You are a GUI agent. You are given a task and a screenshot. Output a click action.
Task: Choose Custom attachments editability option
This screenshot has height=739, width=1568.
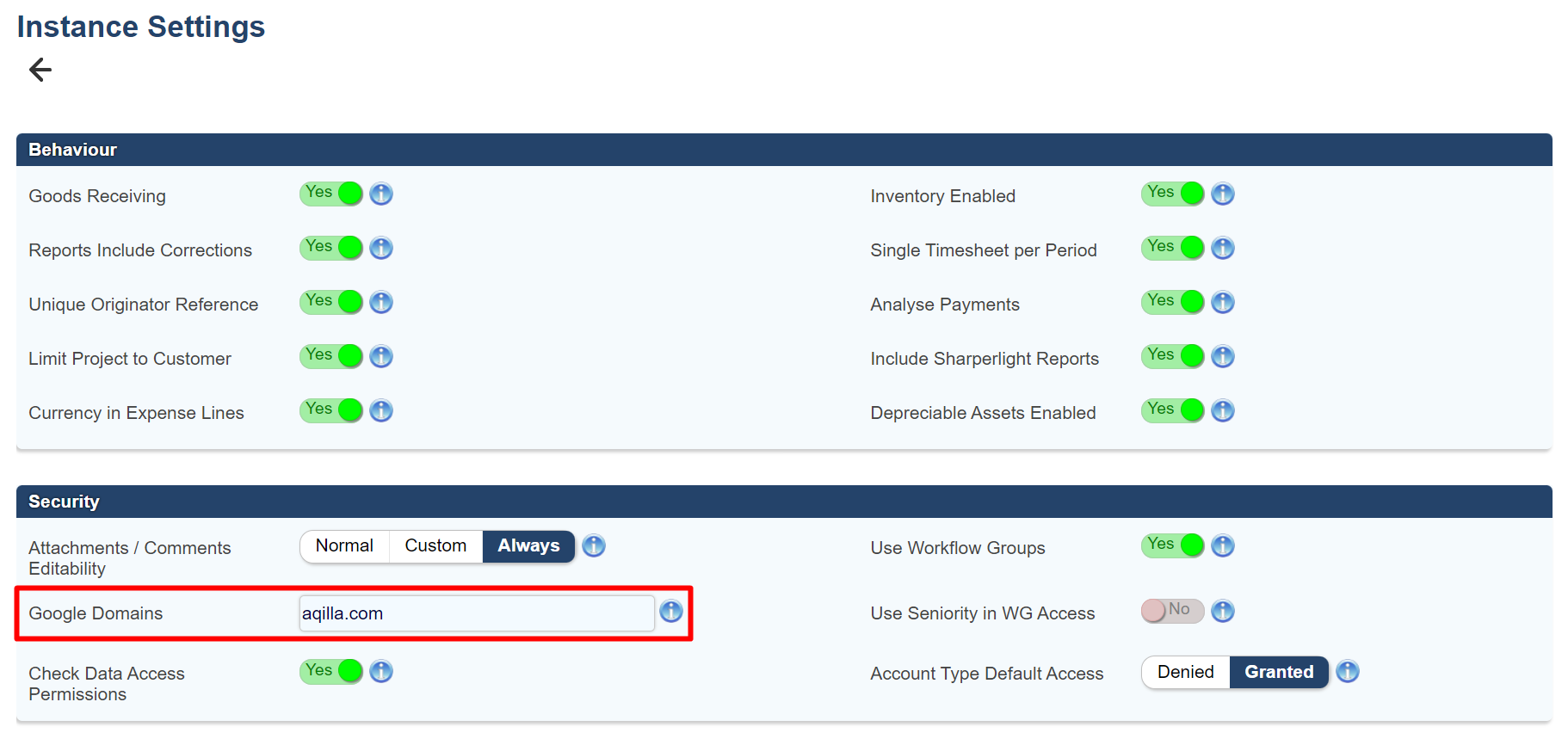pyautogui.click(x=435, y=546)
